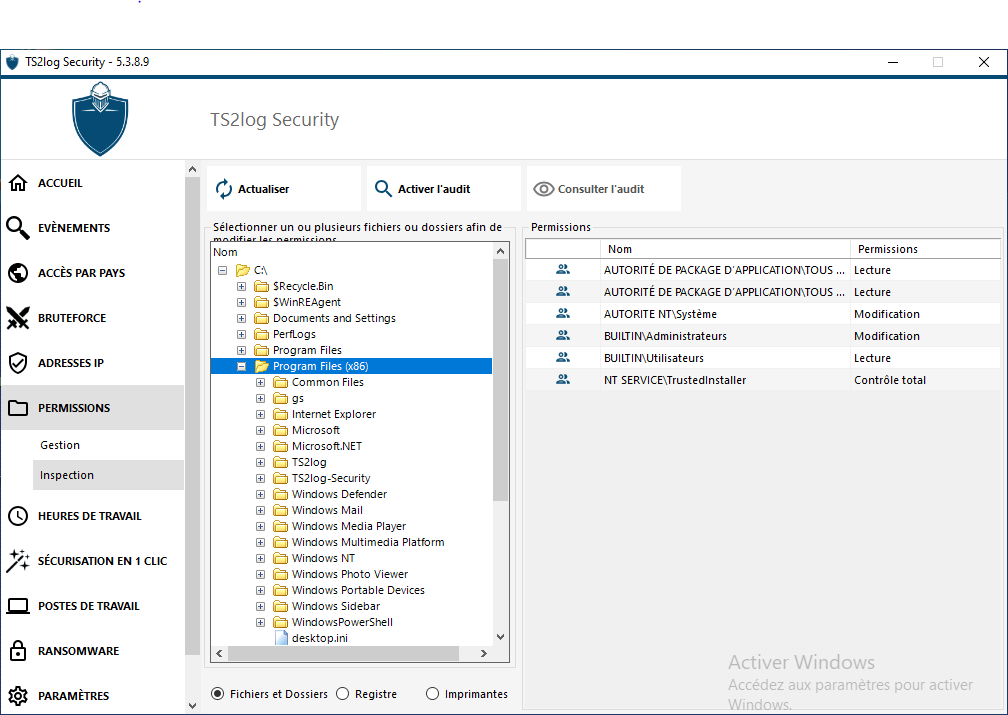Screen dimensions: 1008x715
Task: Expand the Program Files folder node
Action: tap(242, 350)
